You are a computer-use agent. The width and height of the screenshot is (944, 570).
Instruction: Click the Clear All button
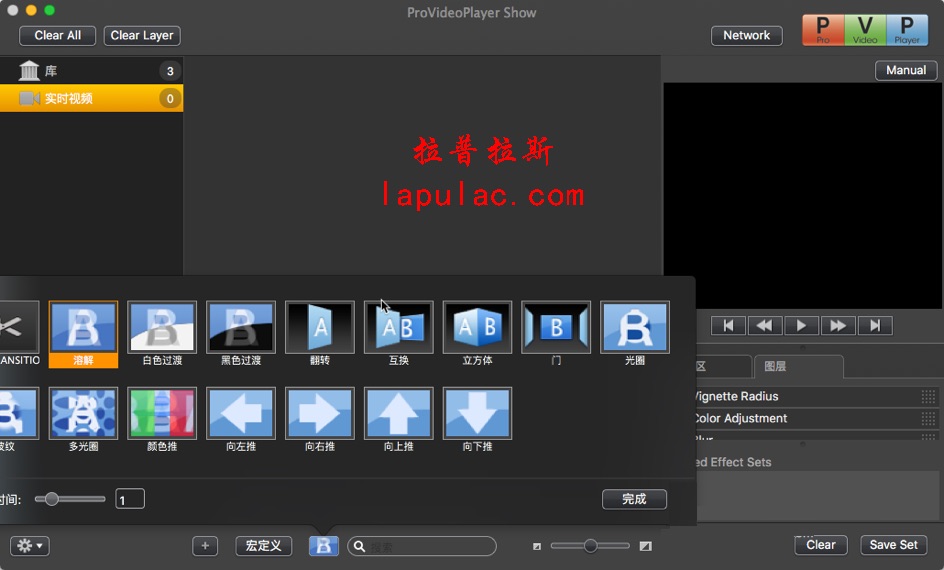click(x=58, y=35)
